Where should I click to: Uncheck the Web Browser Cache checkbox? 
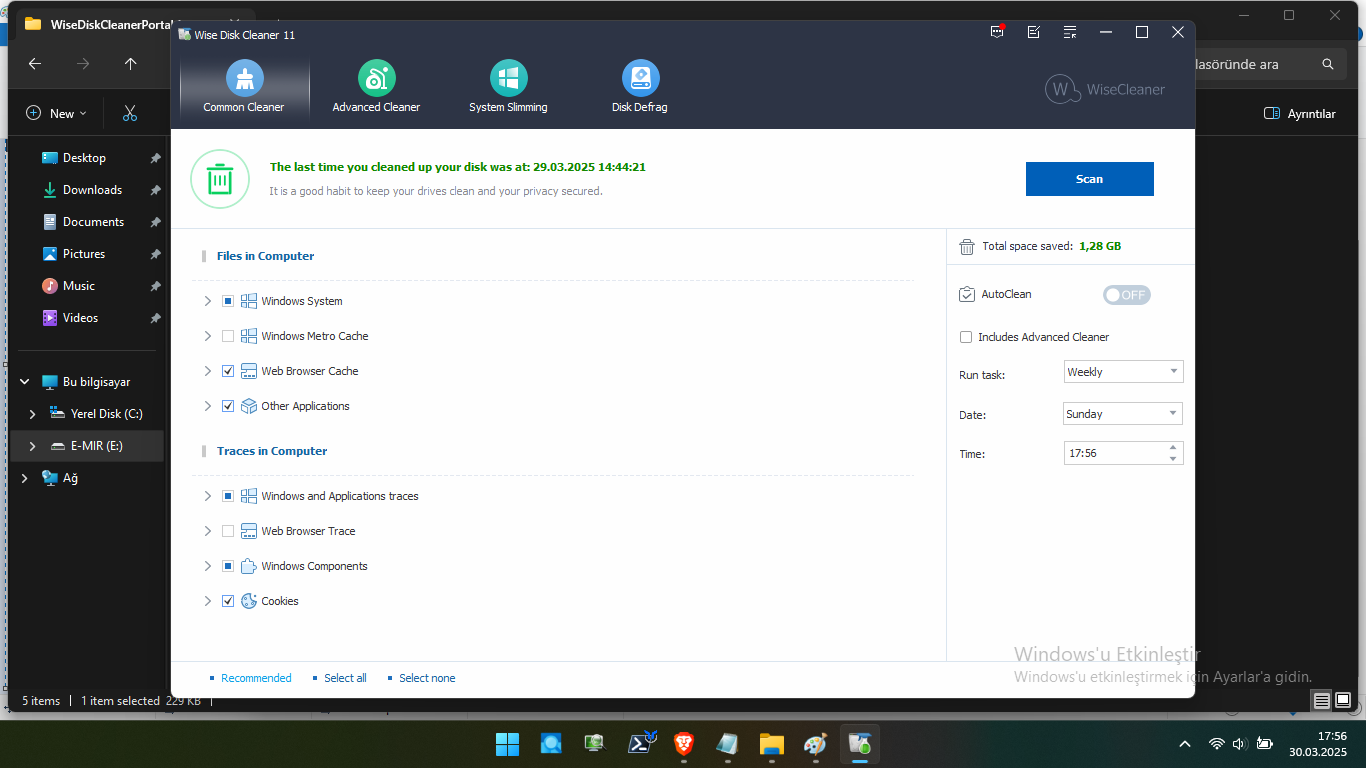[x=228, y=371]
